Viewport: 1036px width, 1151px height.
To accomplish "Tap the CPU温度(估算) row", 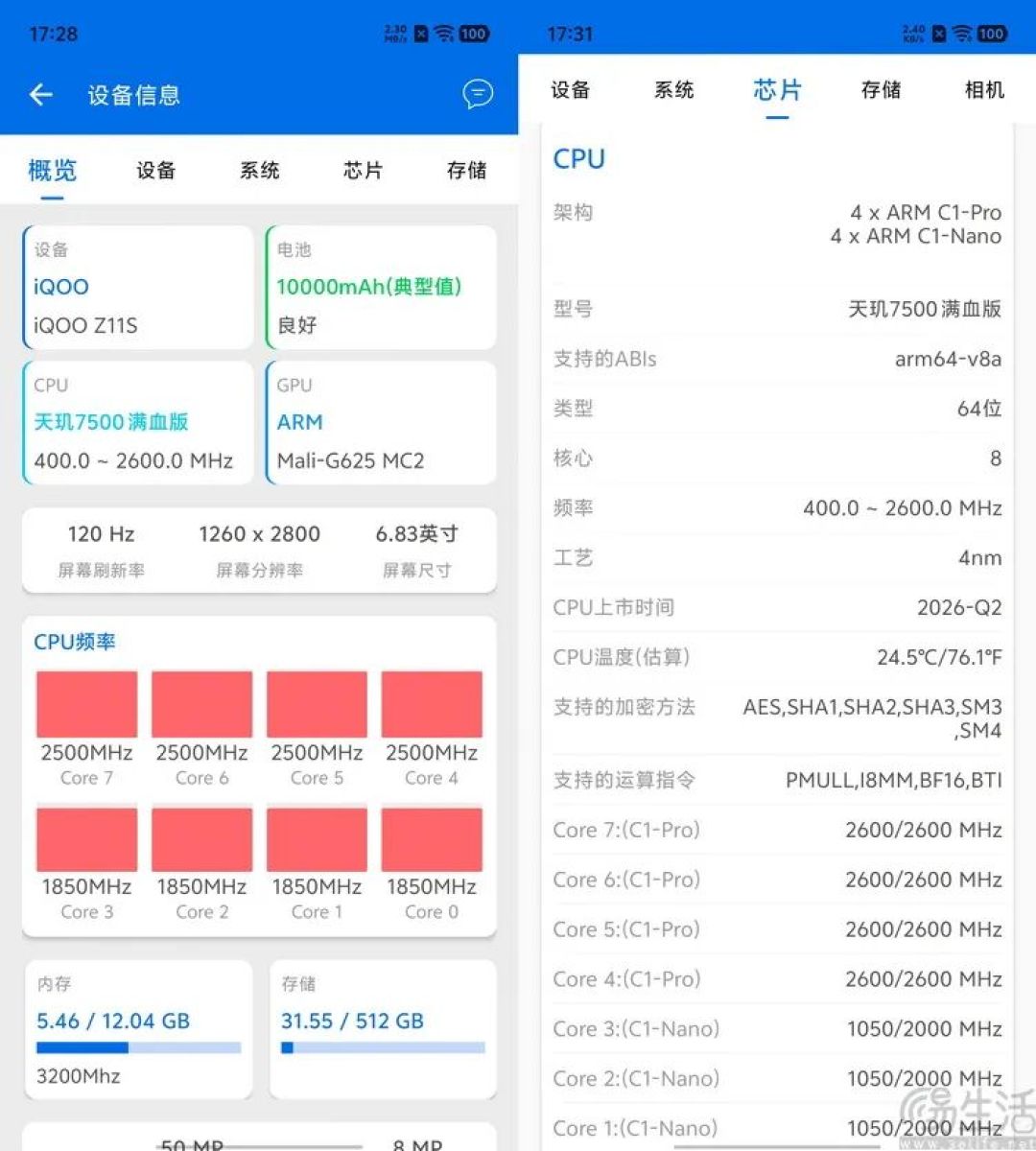I will [x=777, y=658].
